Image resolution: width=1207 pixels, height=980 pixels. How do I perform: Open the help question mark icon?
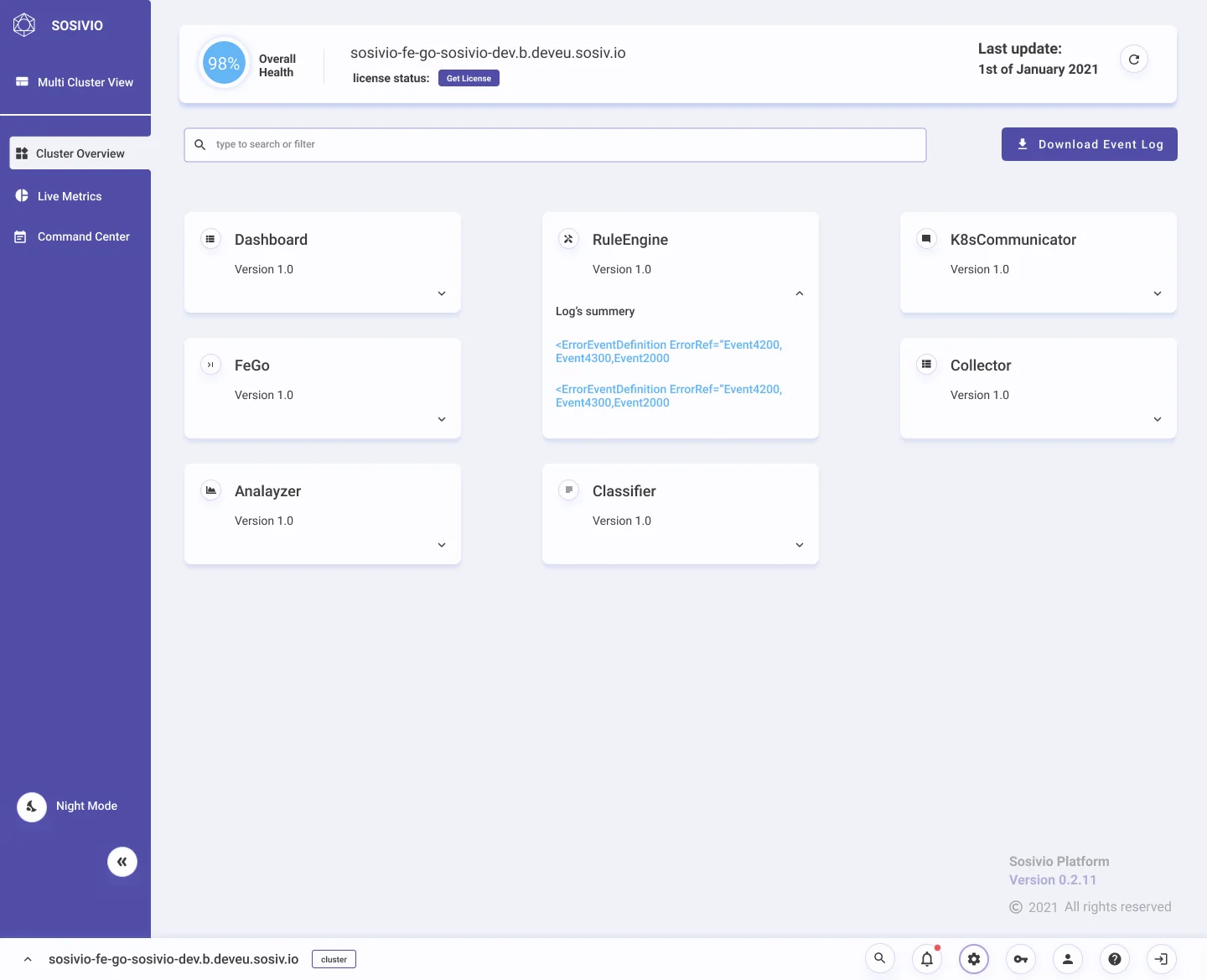click(x=1115, y=958)
